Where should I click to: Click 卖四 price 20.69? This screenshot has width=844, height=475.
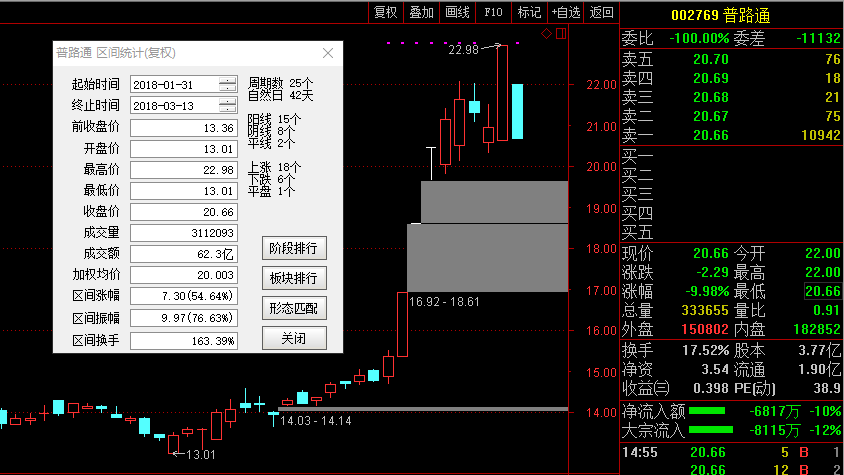[711, 78]
